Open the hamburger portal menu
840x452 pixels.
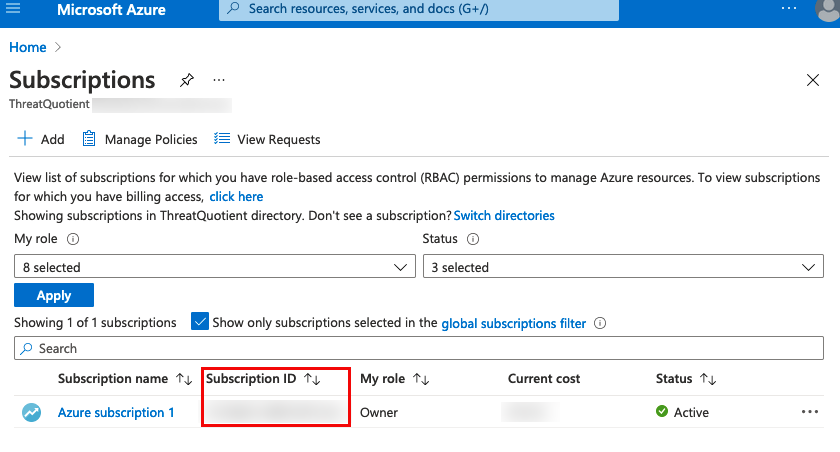(12, 8)
